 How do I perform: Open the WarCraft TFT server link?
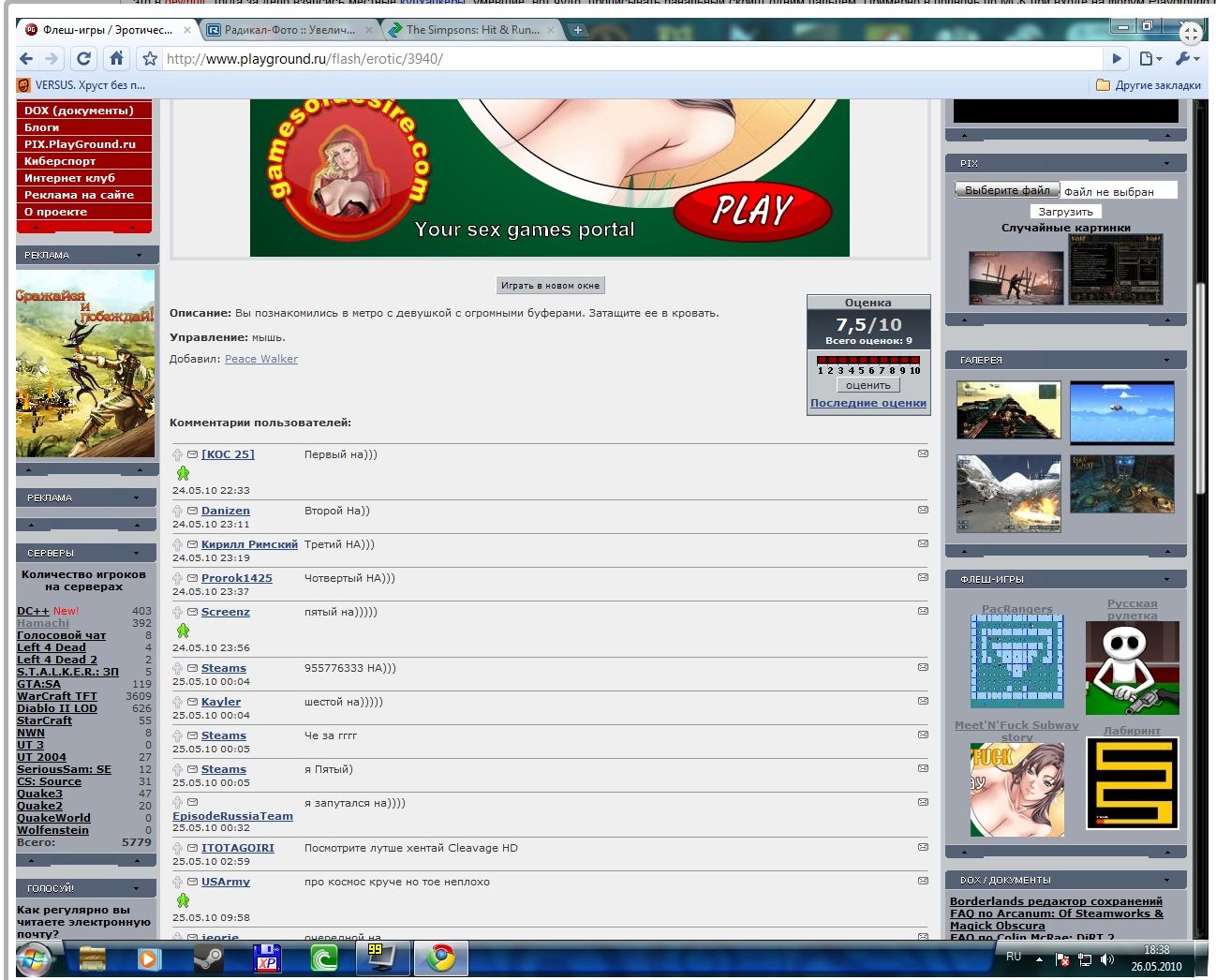point(57,696)
